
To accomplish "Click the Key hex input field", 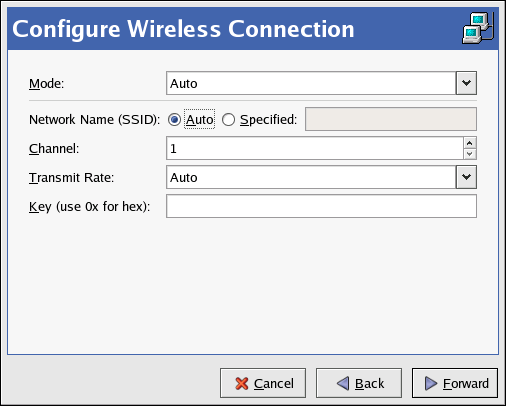I will [x=321, y=206].
